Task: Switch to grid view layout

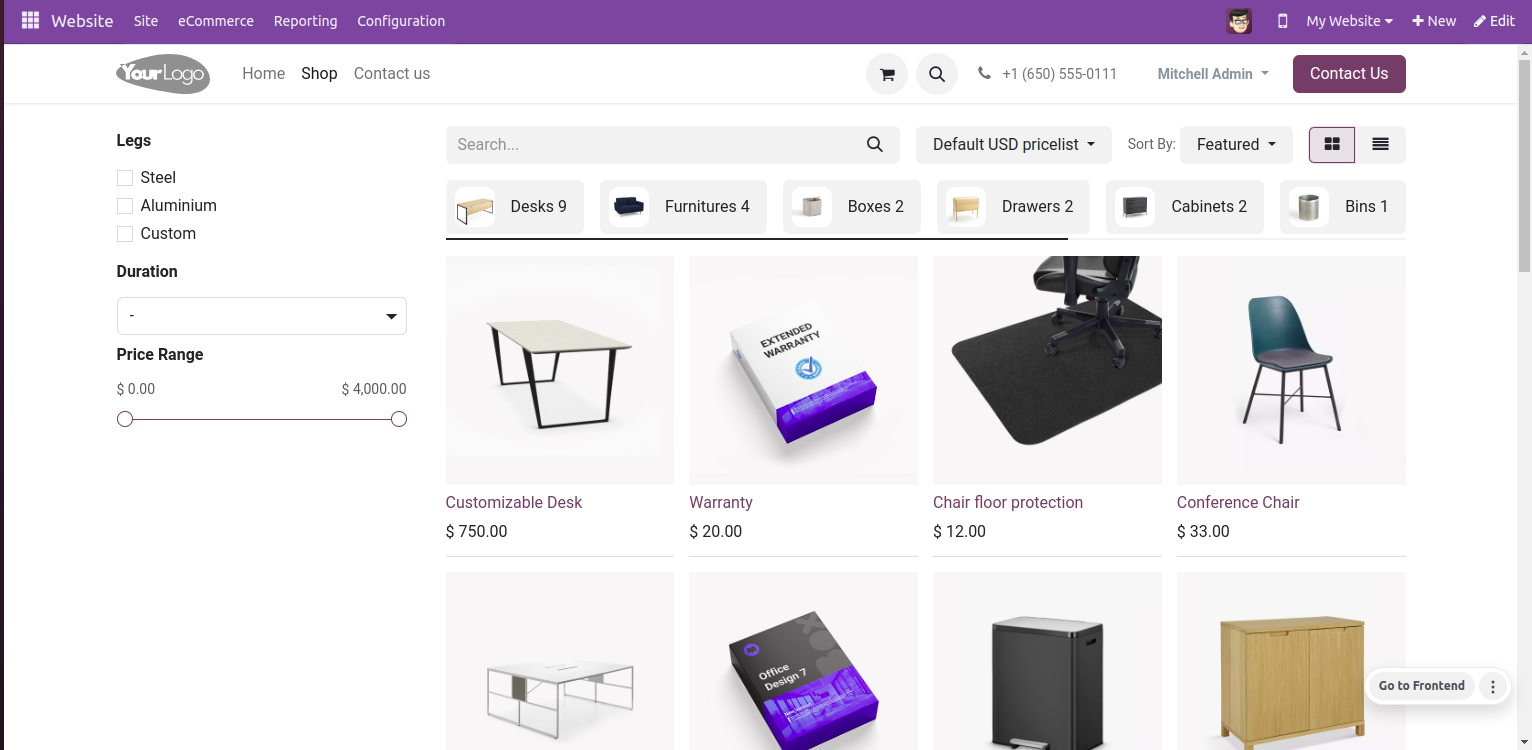Action: tap(1332, 144)
